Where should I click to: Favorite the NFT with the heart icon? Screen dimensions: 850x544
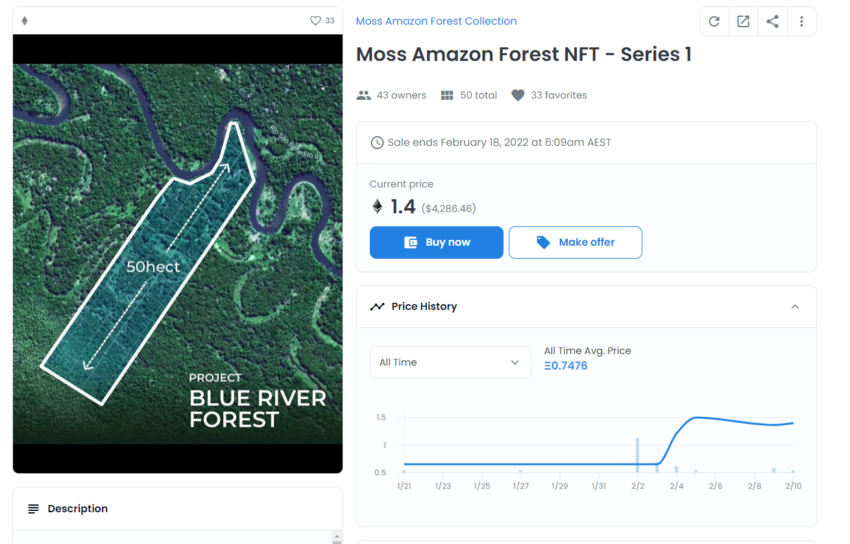(316, 20)
